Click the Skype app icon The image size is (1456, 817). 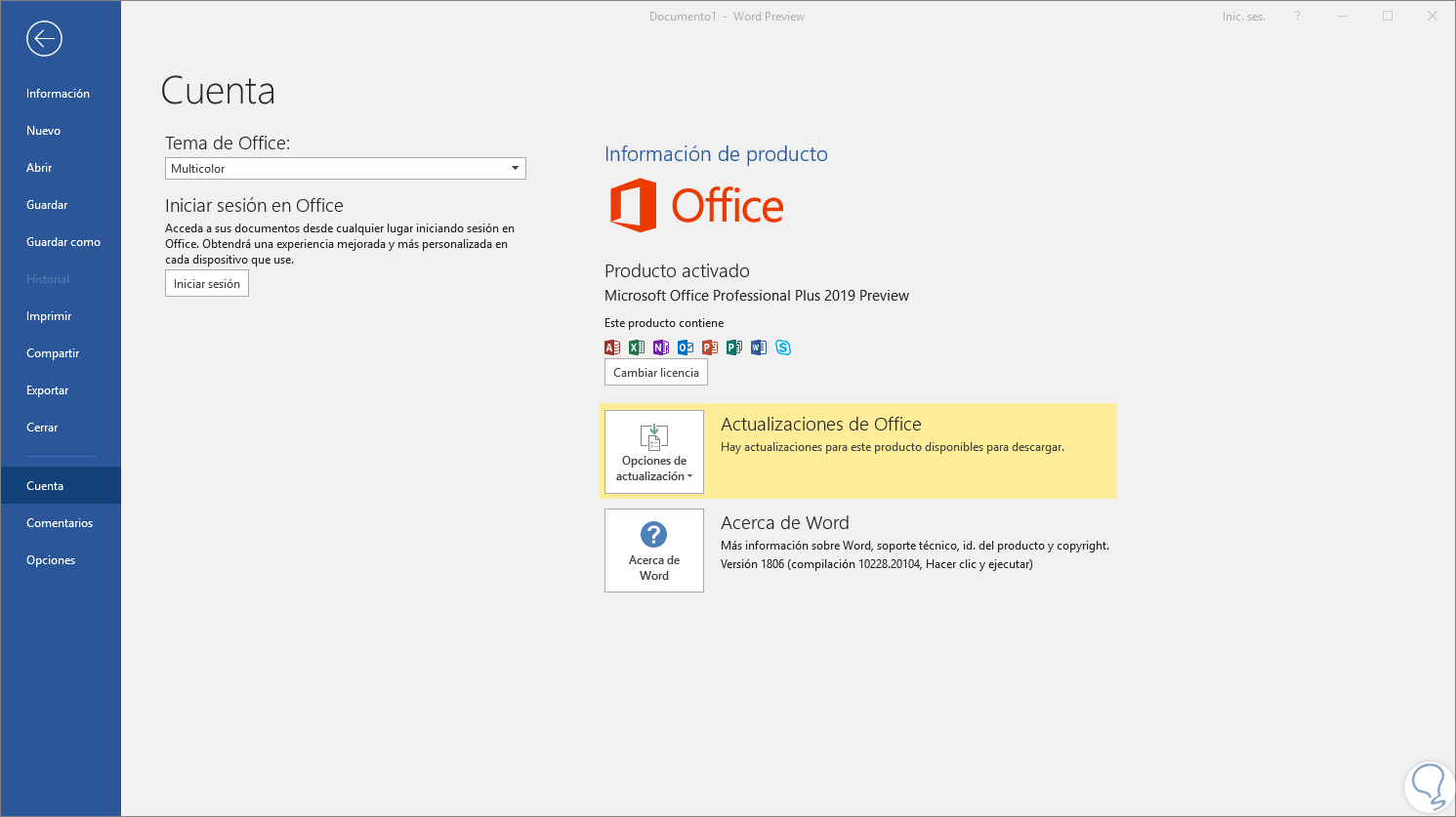click(x=783, y=347)
